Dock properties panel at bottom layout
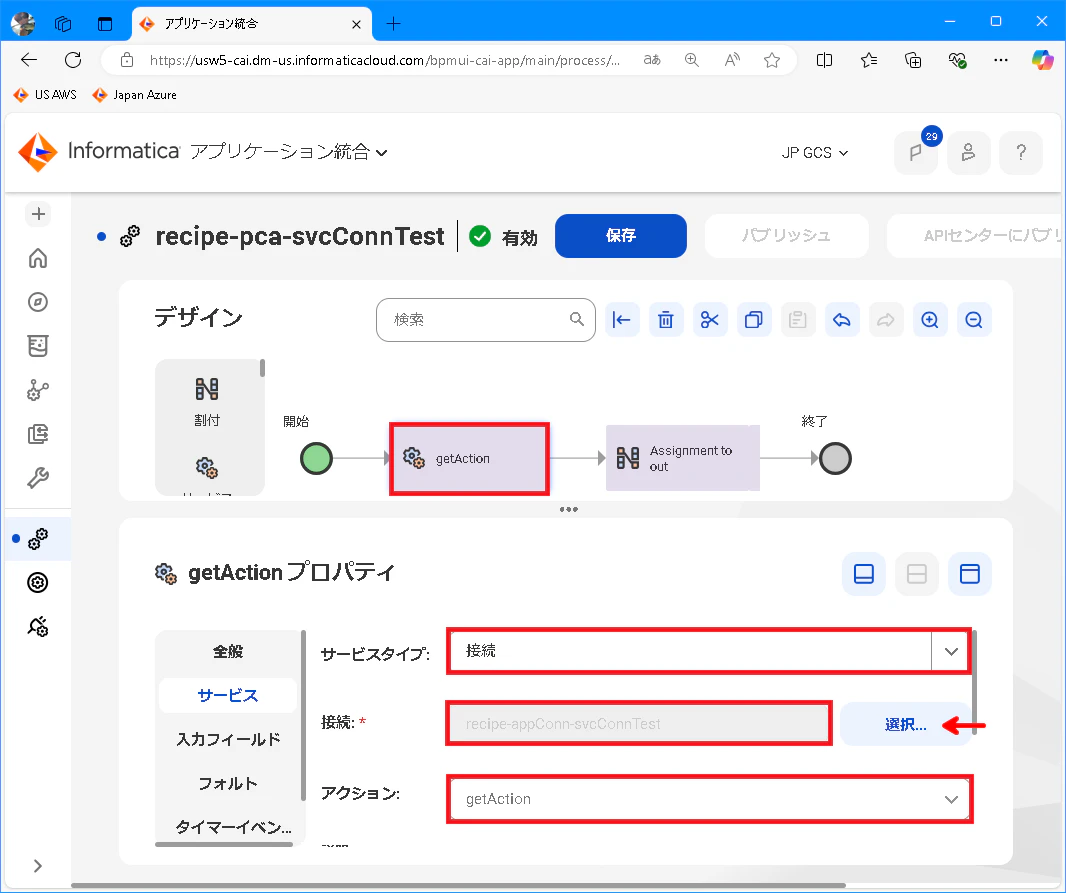1066x893 pixels. click(x=863, y=574)
